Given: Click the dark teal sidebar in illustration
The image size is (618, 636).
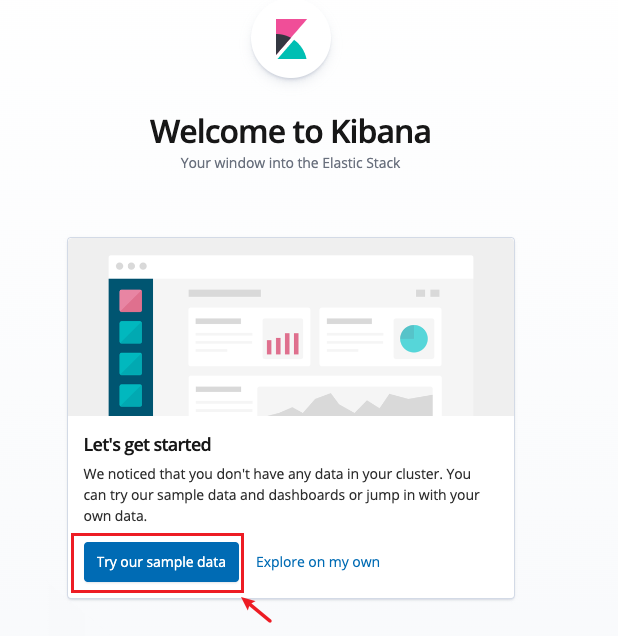Looking at the screenshot, I should coord(131,347).
